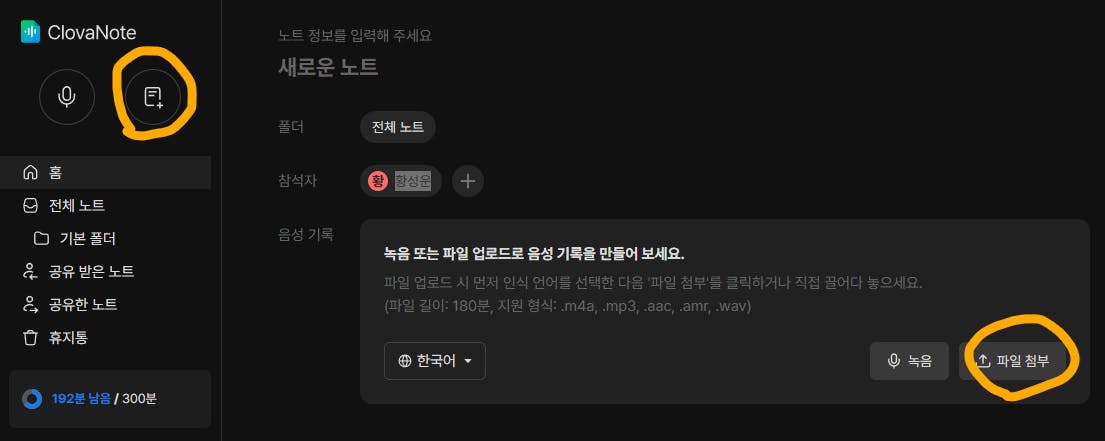Click the 파일 첨부 upload button
The image size is (1105, 441).
pos(1013,361)
